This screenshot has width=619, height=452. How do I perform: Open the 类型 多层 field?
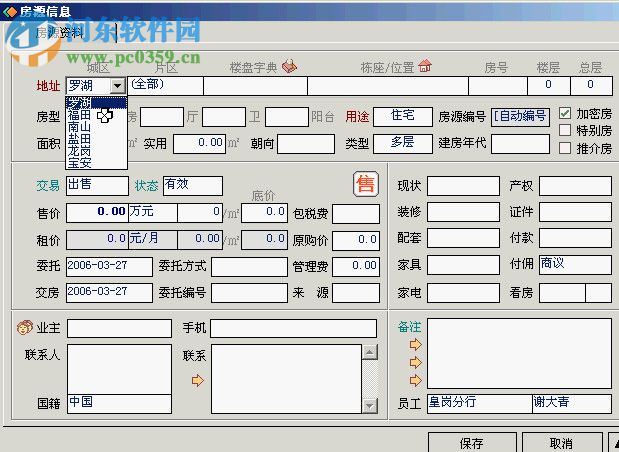pyautogui.click(x=403, y=143)
